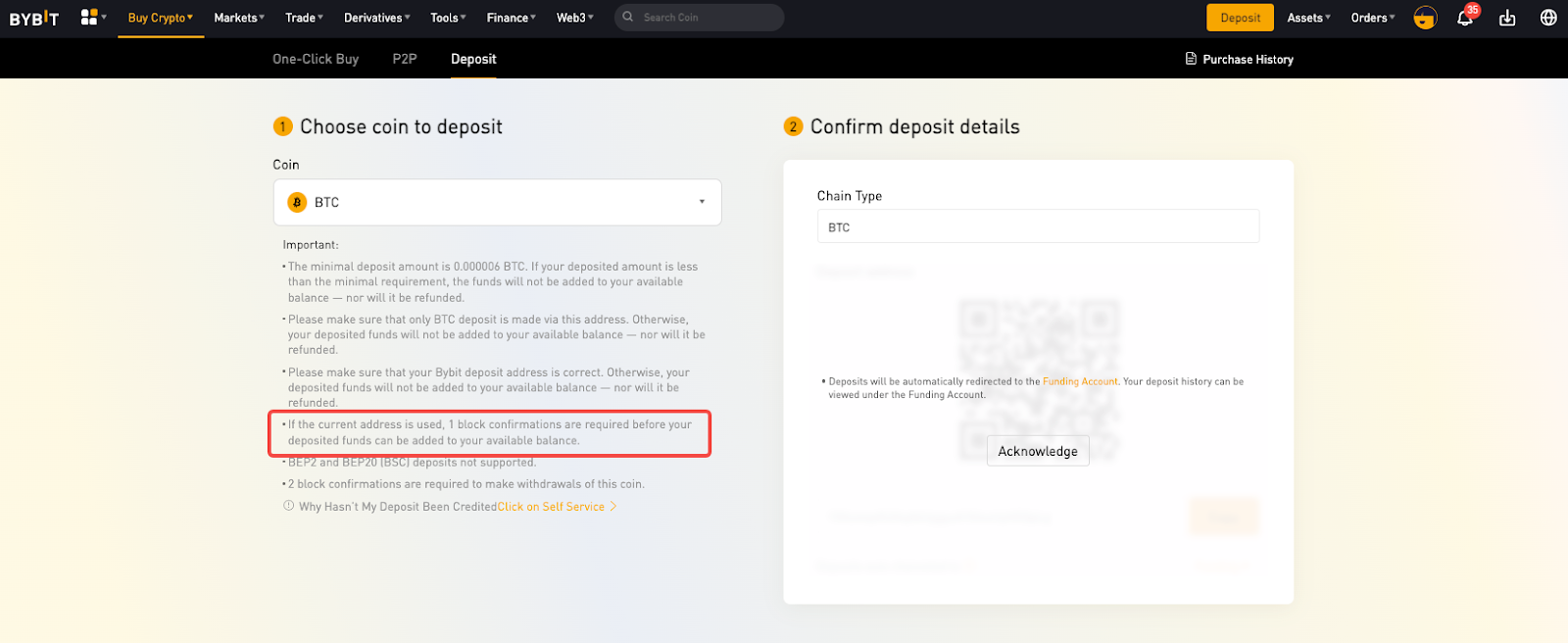
Task: Open the Click on Self Service link
Action: (x=551, y=507)
